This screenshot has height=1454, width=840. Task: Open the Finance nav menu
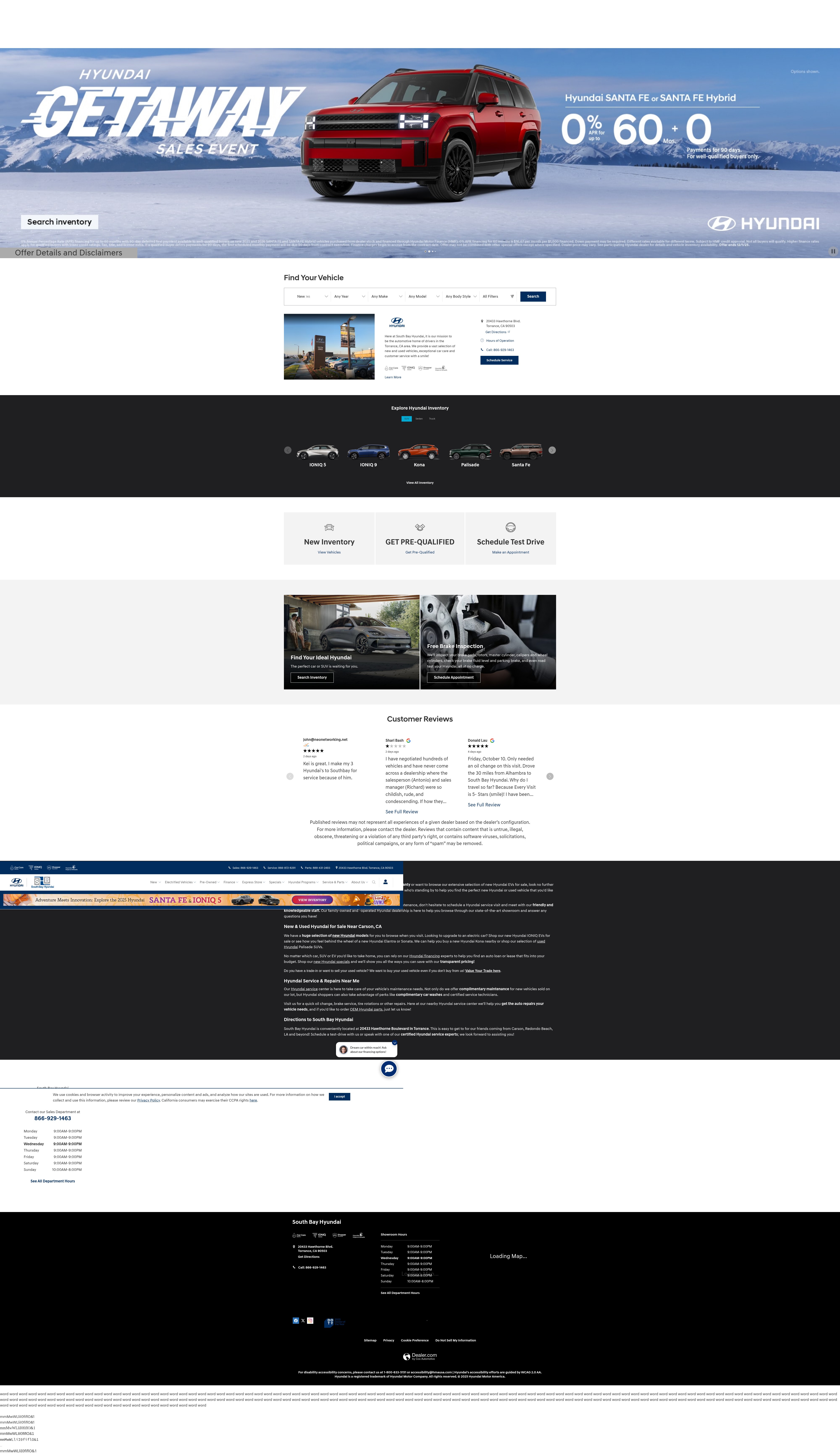pos(231,882)
